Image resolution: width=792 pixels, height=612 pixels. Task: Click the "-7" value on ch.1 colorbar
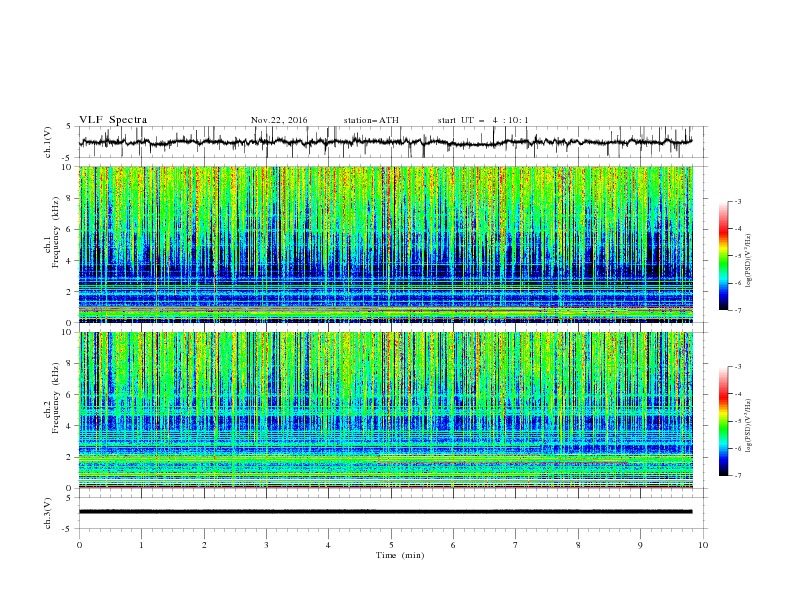(738, 310)
